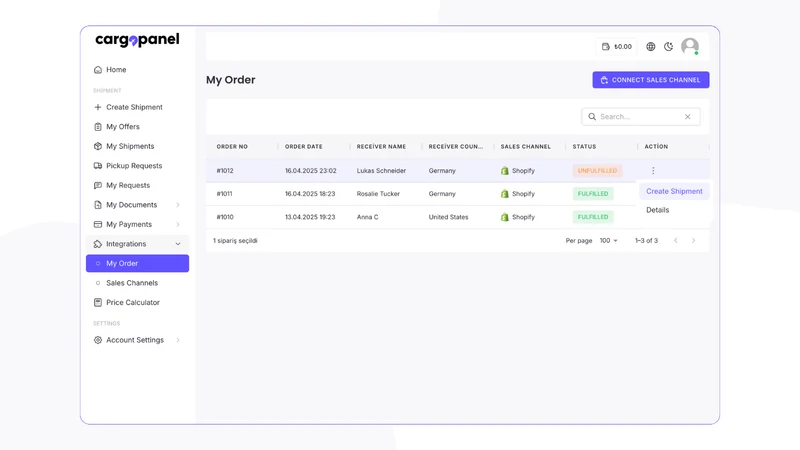Open the wallet balance $0.00

pyautogui.click(x=616, y=46)
